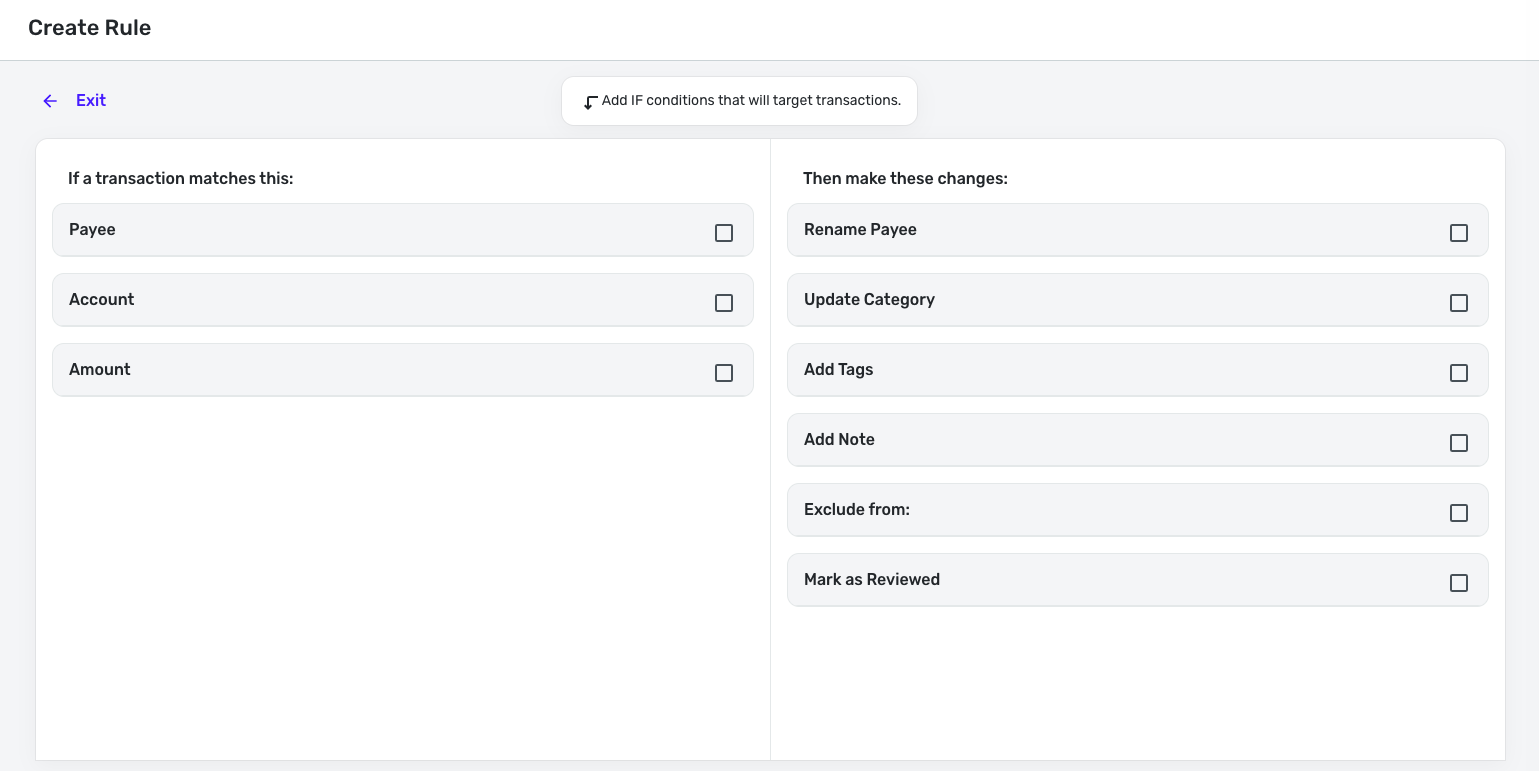Screen dimensions: 1539x771
Task: Tick the Payee condition checkbox
Action: coord(724,233)
